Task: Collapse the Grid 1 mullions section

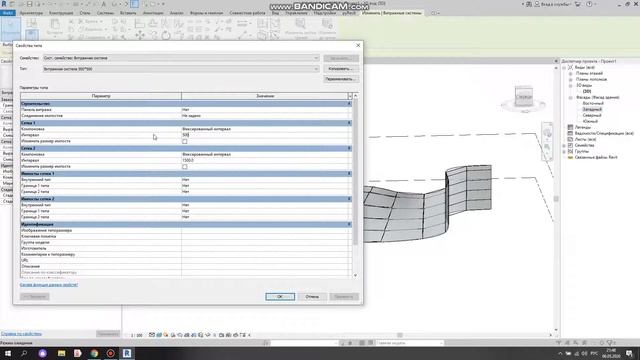Action: [349, 173]
